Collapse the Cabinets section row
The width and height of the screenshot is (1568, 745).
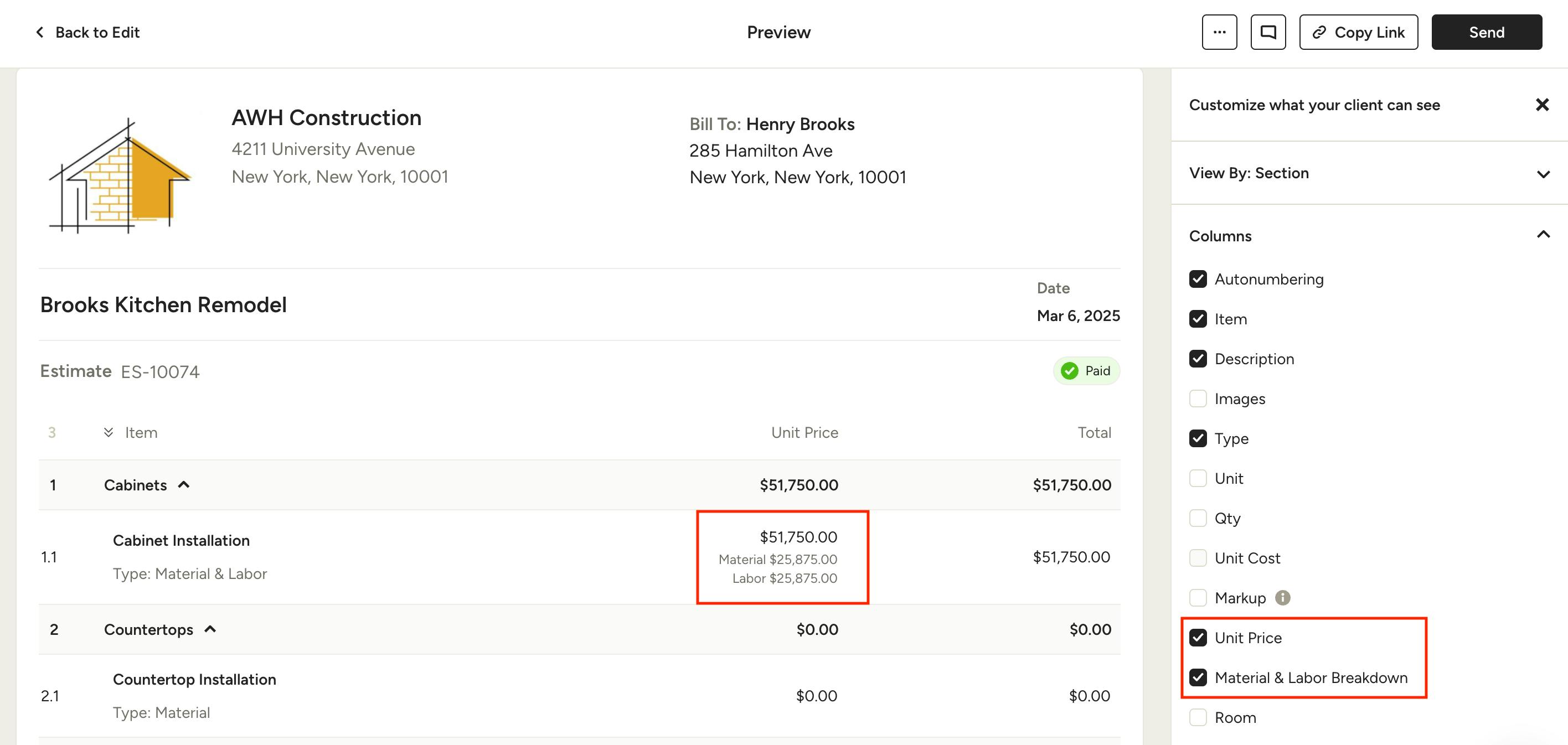[x=183, y=484]
